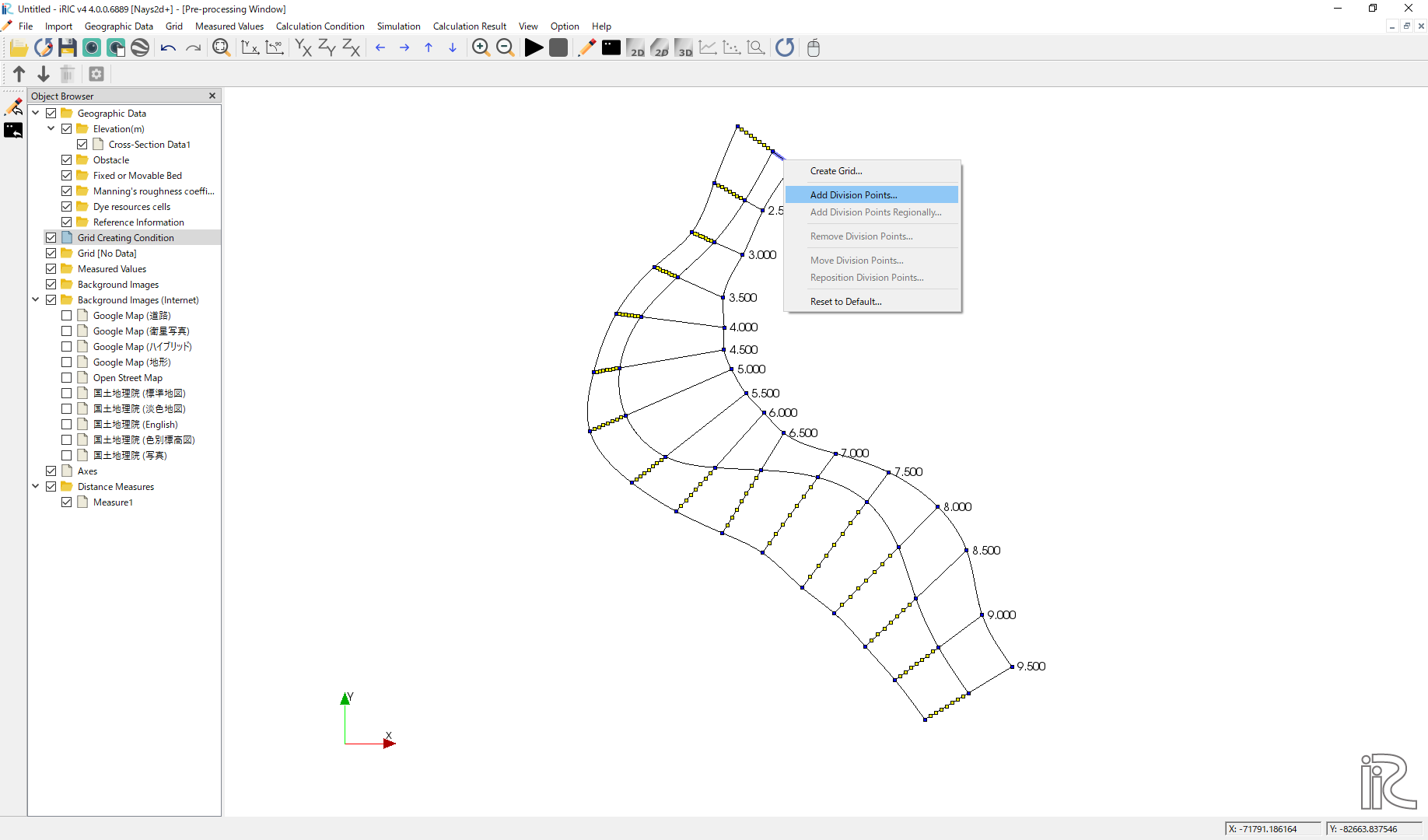Click the move item up arrow icon

[x=19, y=74]
